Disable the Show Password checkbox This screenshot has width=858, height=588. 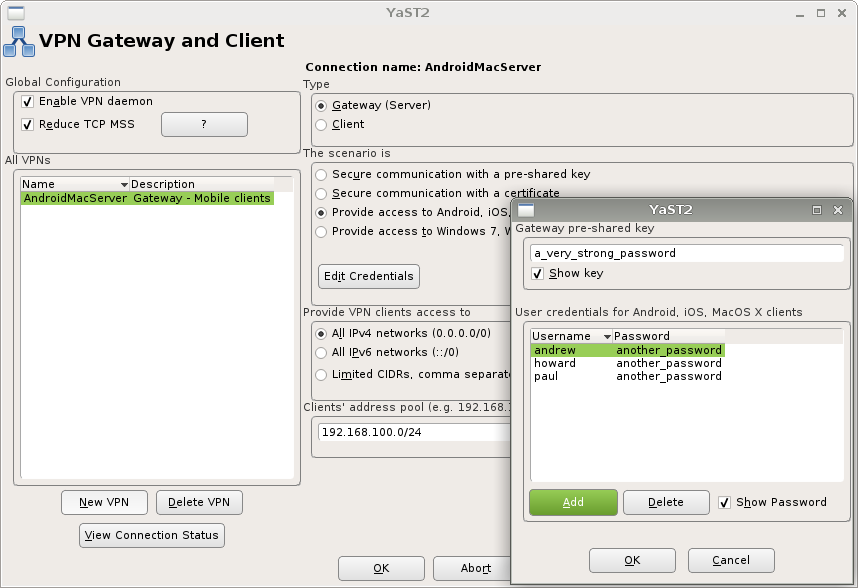click(x=725, y=502)
